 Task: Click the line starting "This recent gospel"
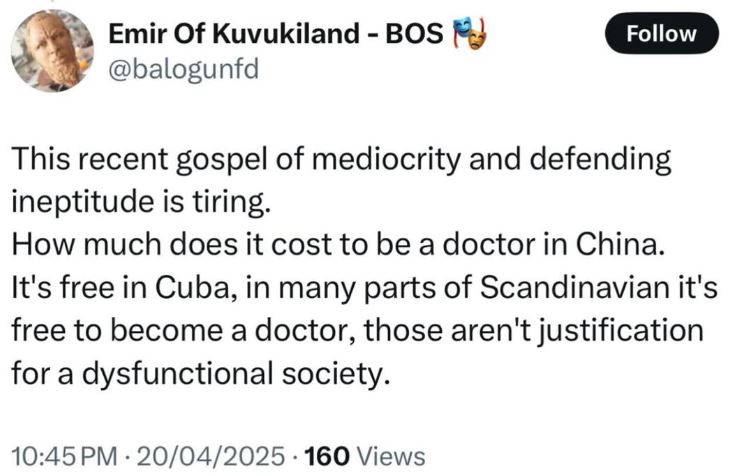(x=340, y=162)
